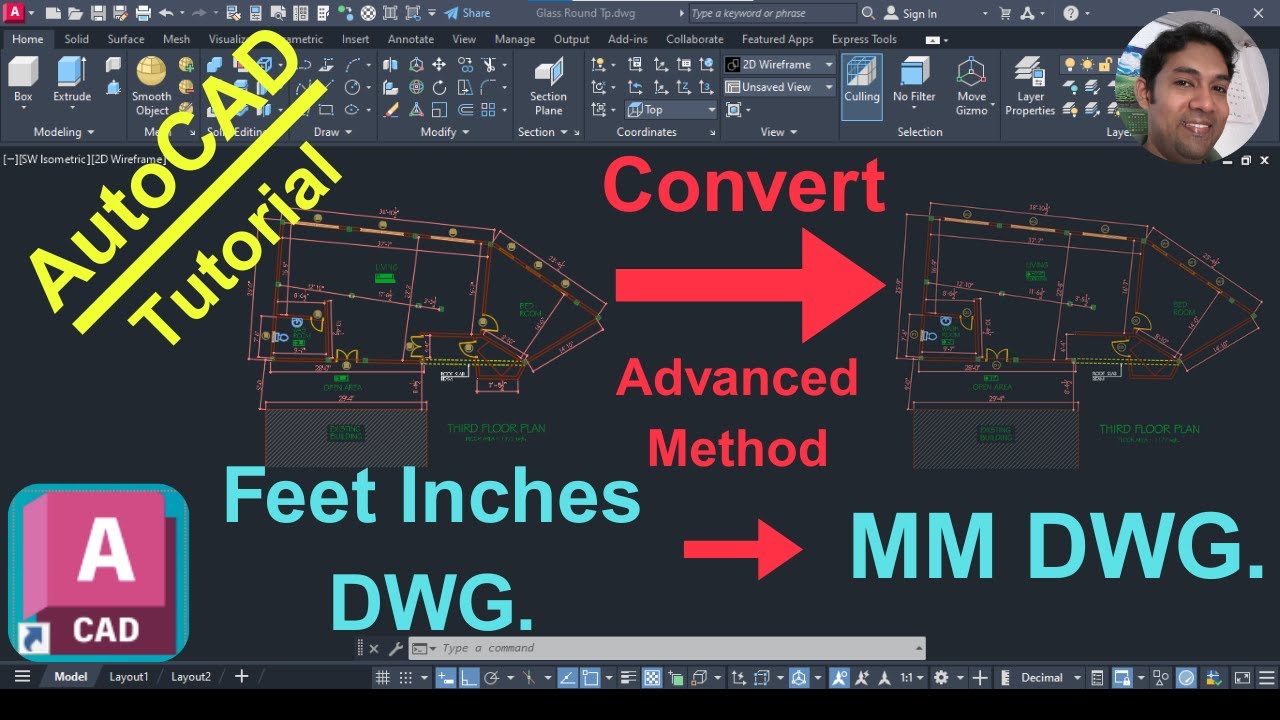Image resolution: width=1280 pixels, height=720 pixels.
Task: Add a new layout with plus button
Action: pyautogui.click(x=241, y=677)
